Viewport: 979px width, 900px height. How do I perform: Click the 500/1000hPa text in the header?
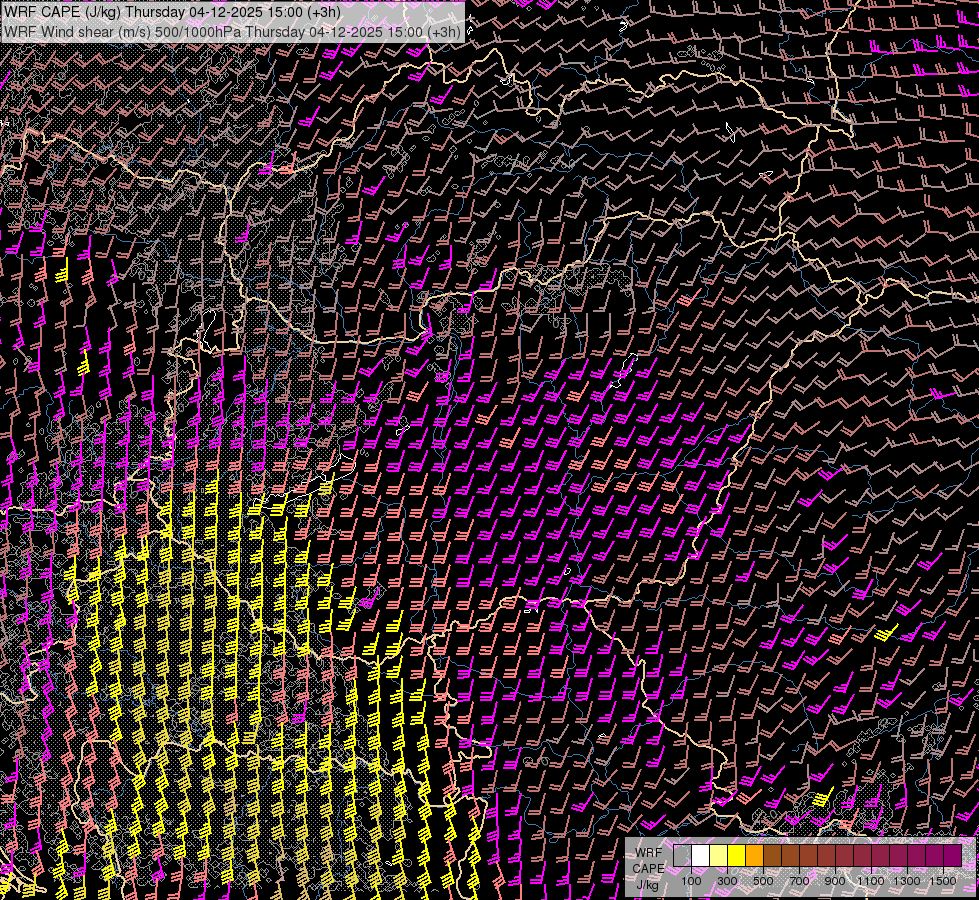pos(196,31)
